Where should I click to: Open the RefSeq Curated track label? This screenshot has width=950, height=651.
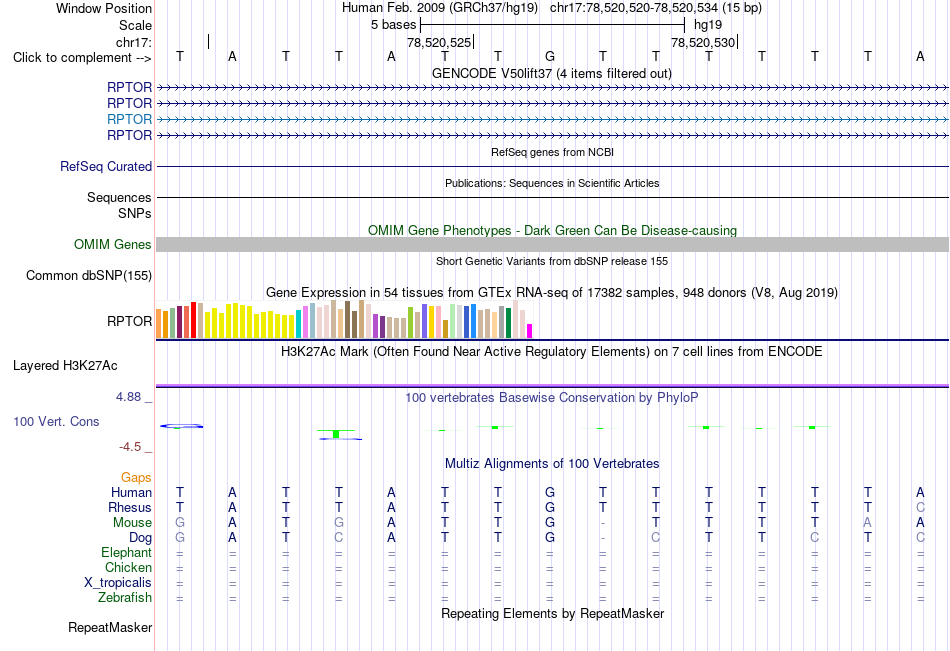pyautogui.click(x=105, y=166)
